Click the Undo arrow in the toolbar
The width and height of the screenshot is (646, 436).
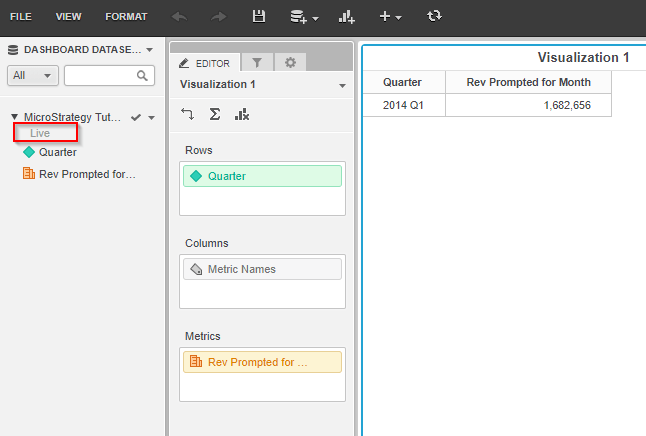click(x=179, y=17)
